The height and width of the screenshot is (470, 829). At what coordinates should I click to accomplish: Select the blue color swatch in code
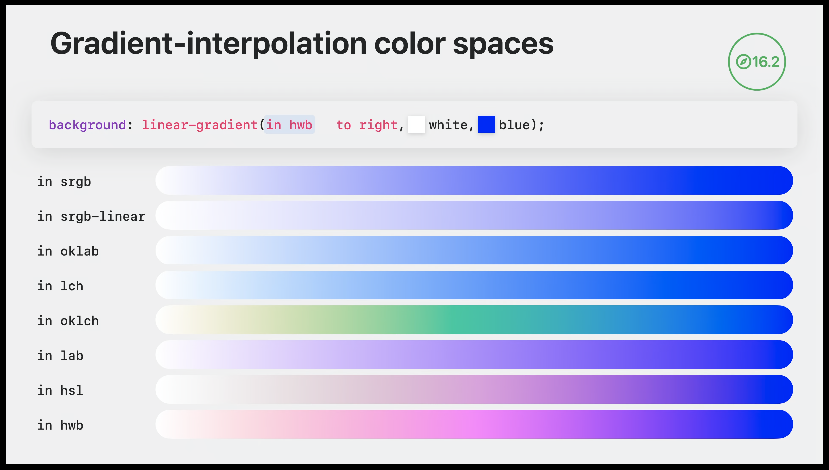tap(486, 125)
